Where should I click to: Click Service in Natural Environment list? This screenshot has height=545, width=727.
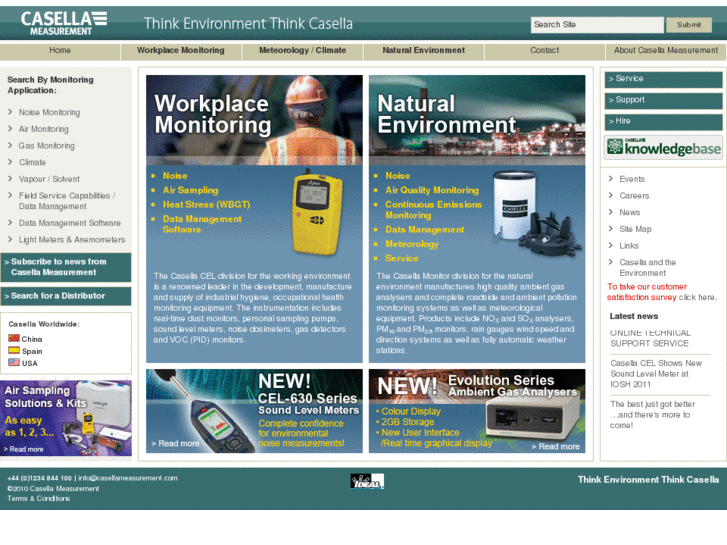click(x=402, y=258)
